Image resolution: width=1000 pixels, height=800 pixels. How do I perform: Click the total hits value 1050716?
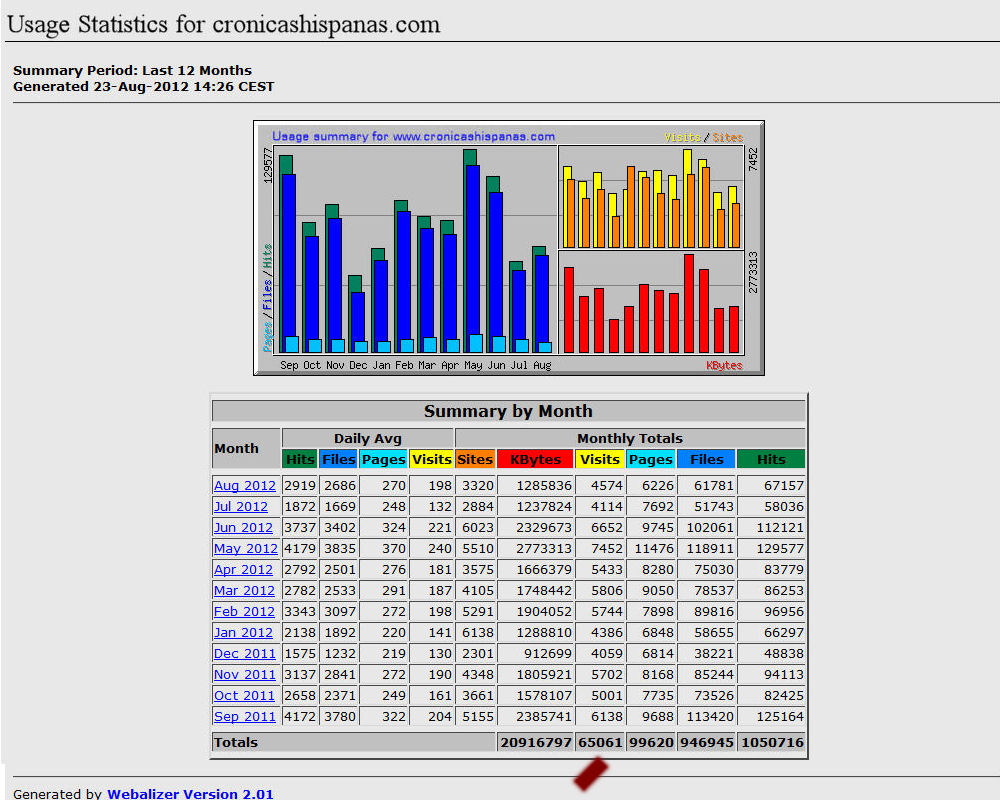pyautogui.click(x=771, y=742)
